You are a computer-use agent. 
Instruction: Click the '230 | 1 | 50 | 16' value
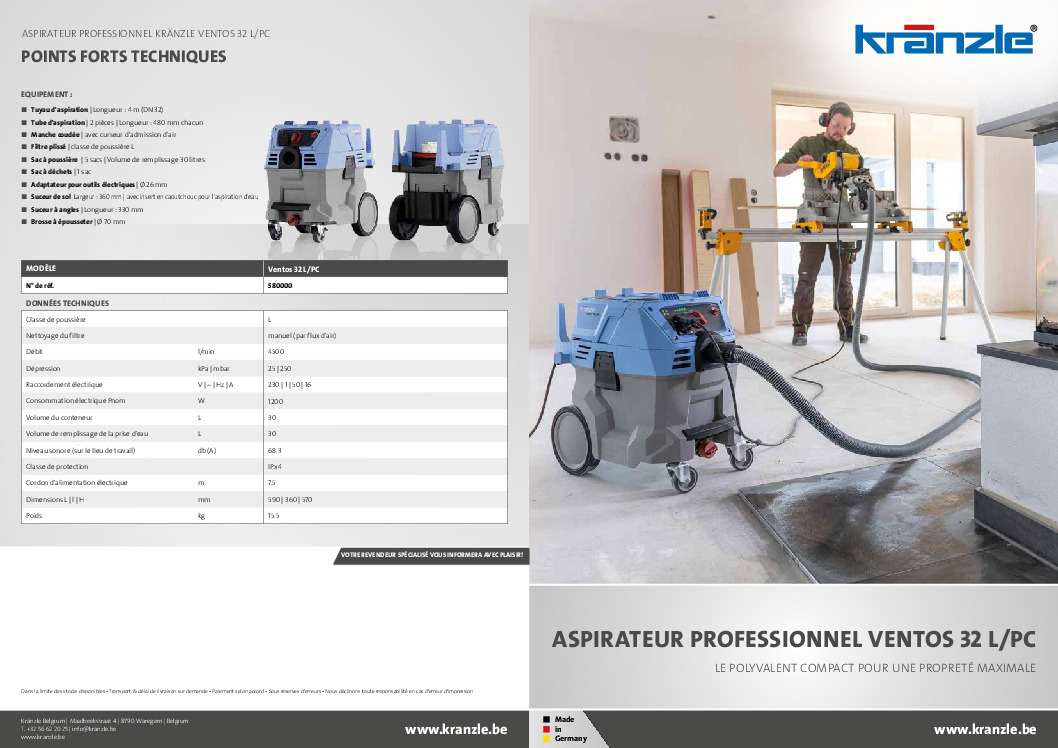click(x=289, y=385)
